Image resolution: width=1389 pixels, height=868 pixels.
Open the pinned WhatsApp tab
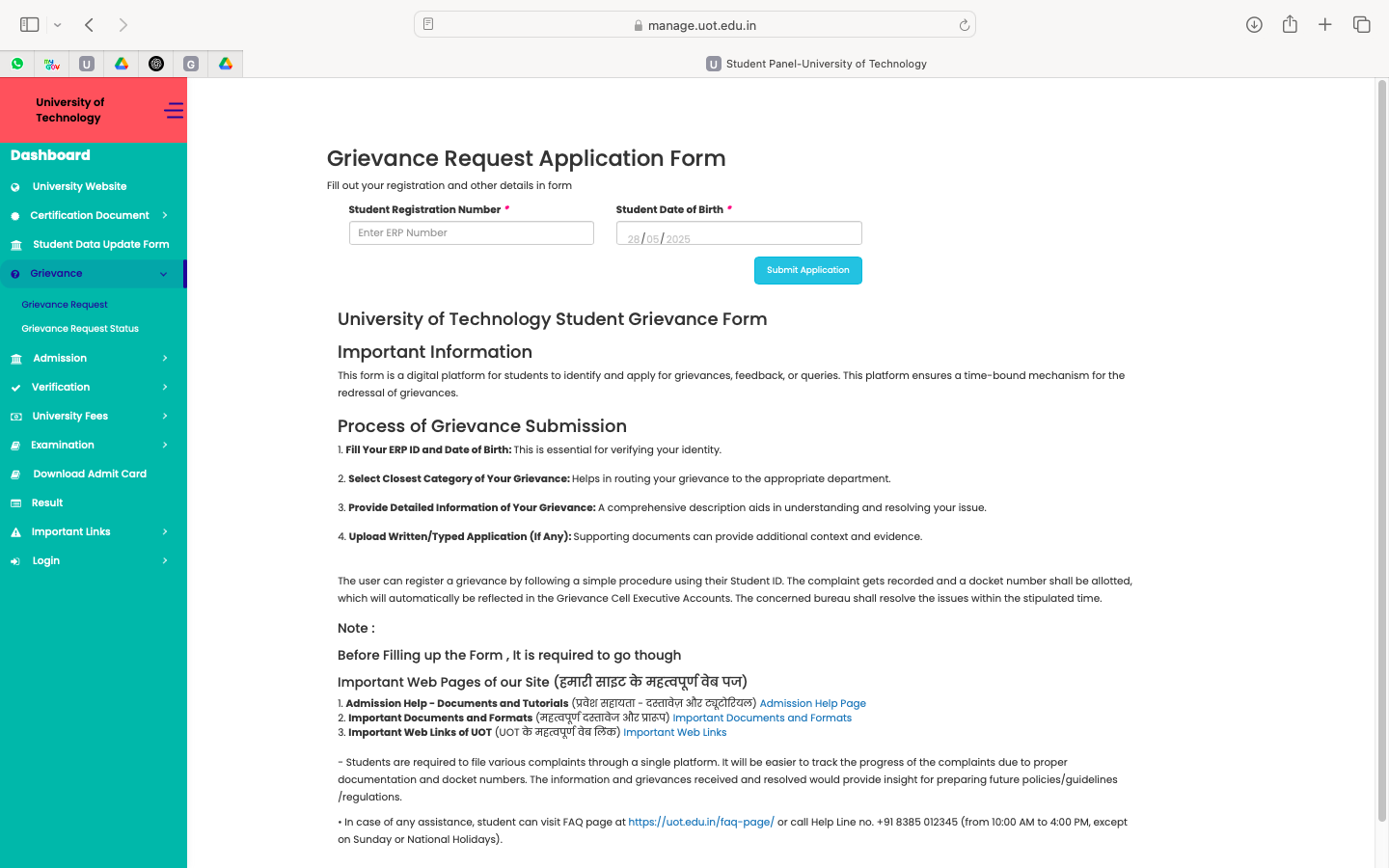(x=17, y=64)
